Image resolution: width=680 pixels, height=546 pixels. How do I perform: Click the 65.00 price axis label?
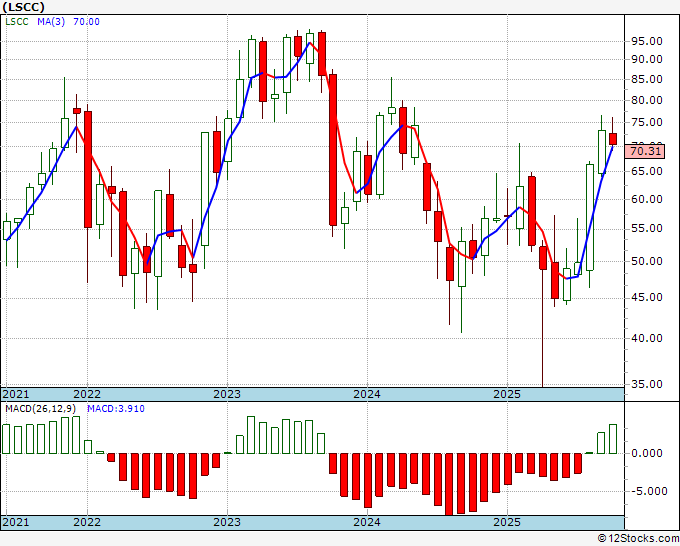coord(647,171)
